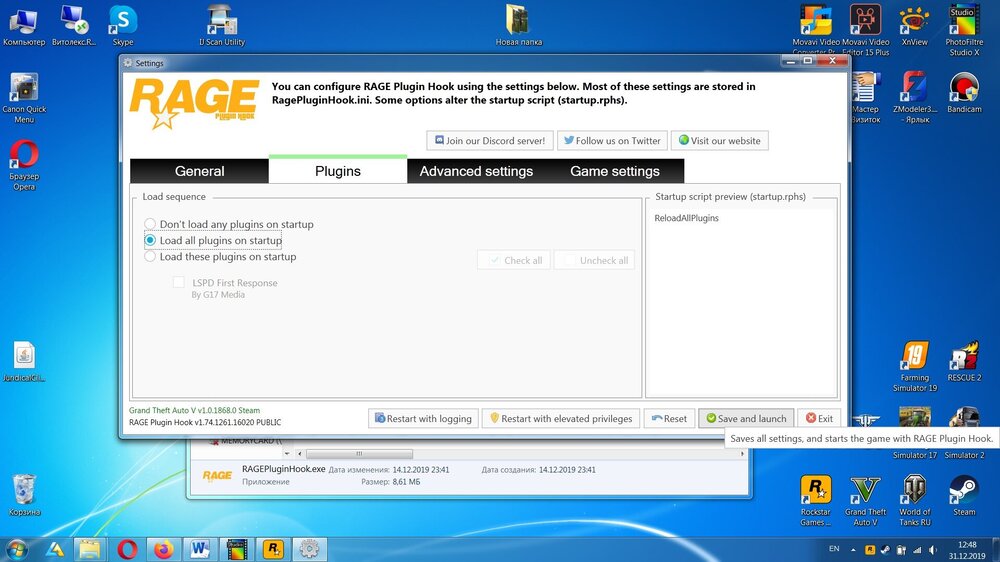1000x562 pixels.
Task: Open Farming Simulator 19 shortcut
Action: point(915,367)
